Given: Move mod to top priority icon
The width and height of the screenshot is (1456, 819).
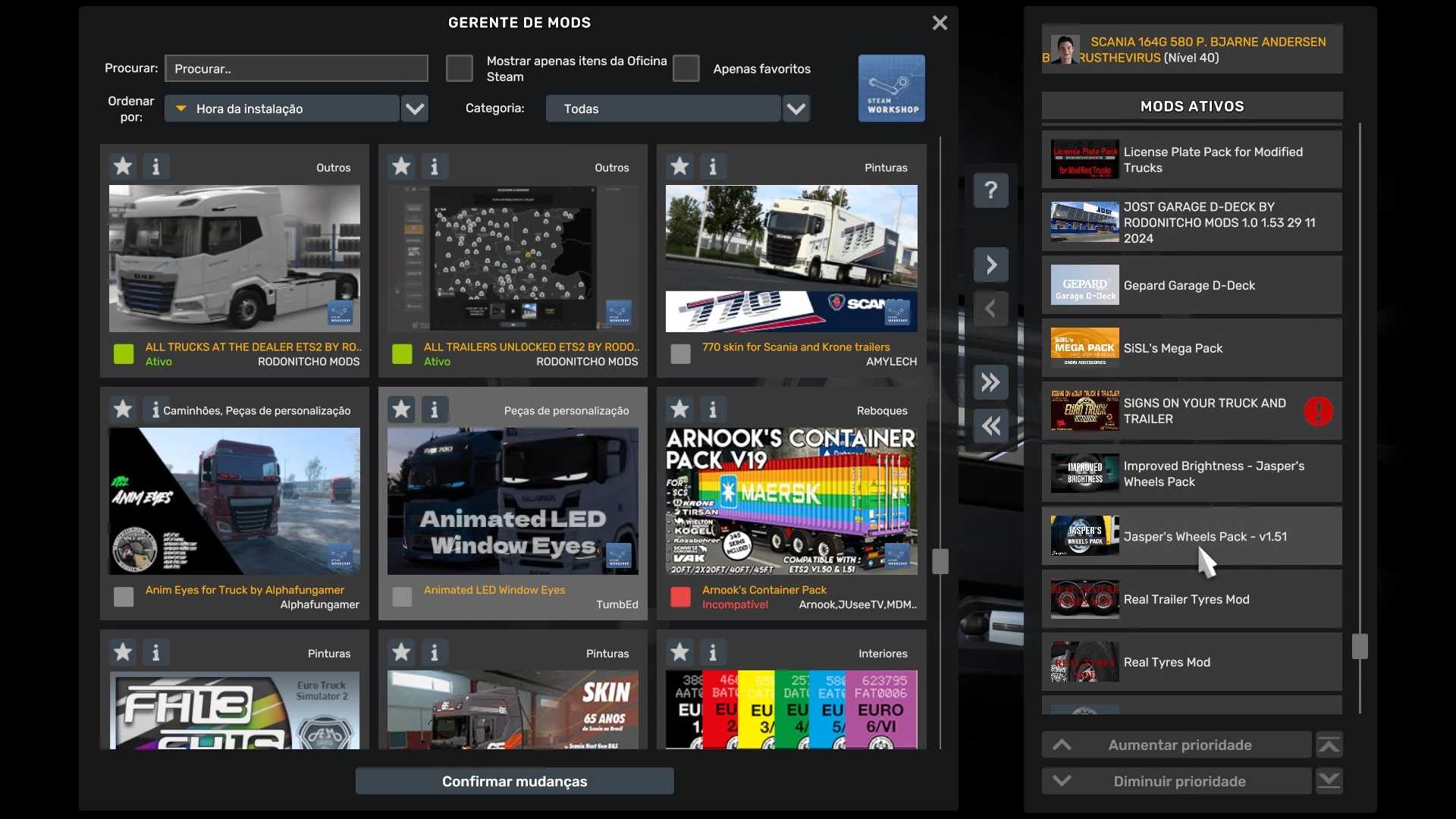Looking at the screenshot, I should [1329, 745].
